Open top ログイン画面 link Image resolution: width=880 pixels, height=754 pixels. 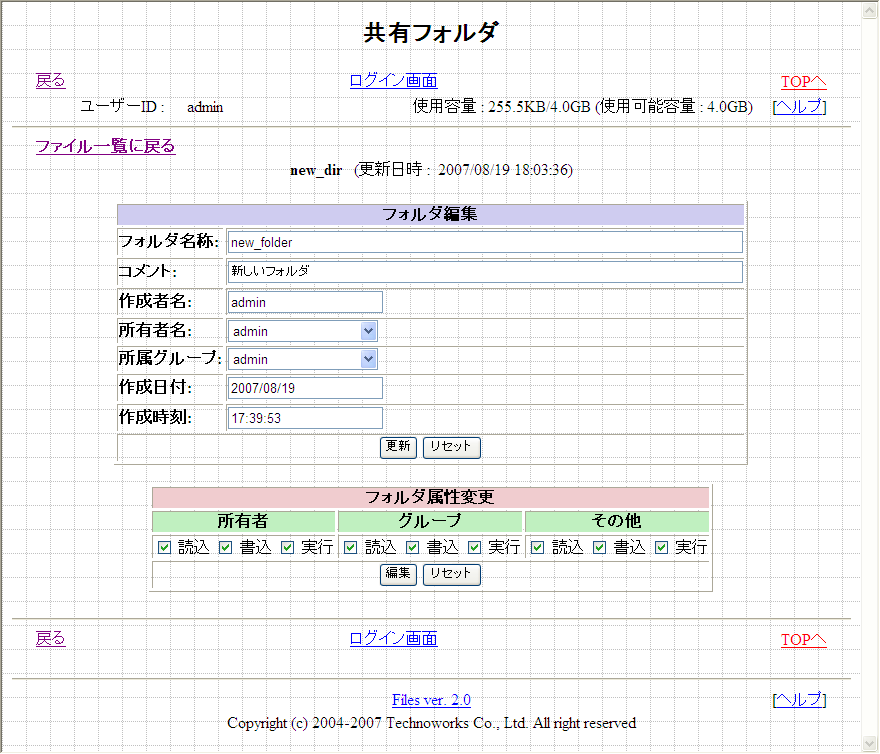click(x=393, y=81)
